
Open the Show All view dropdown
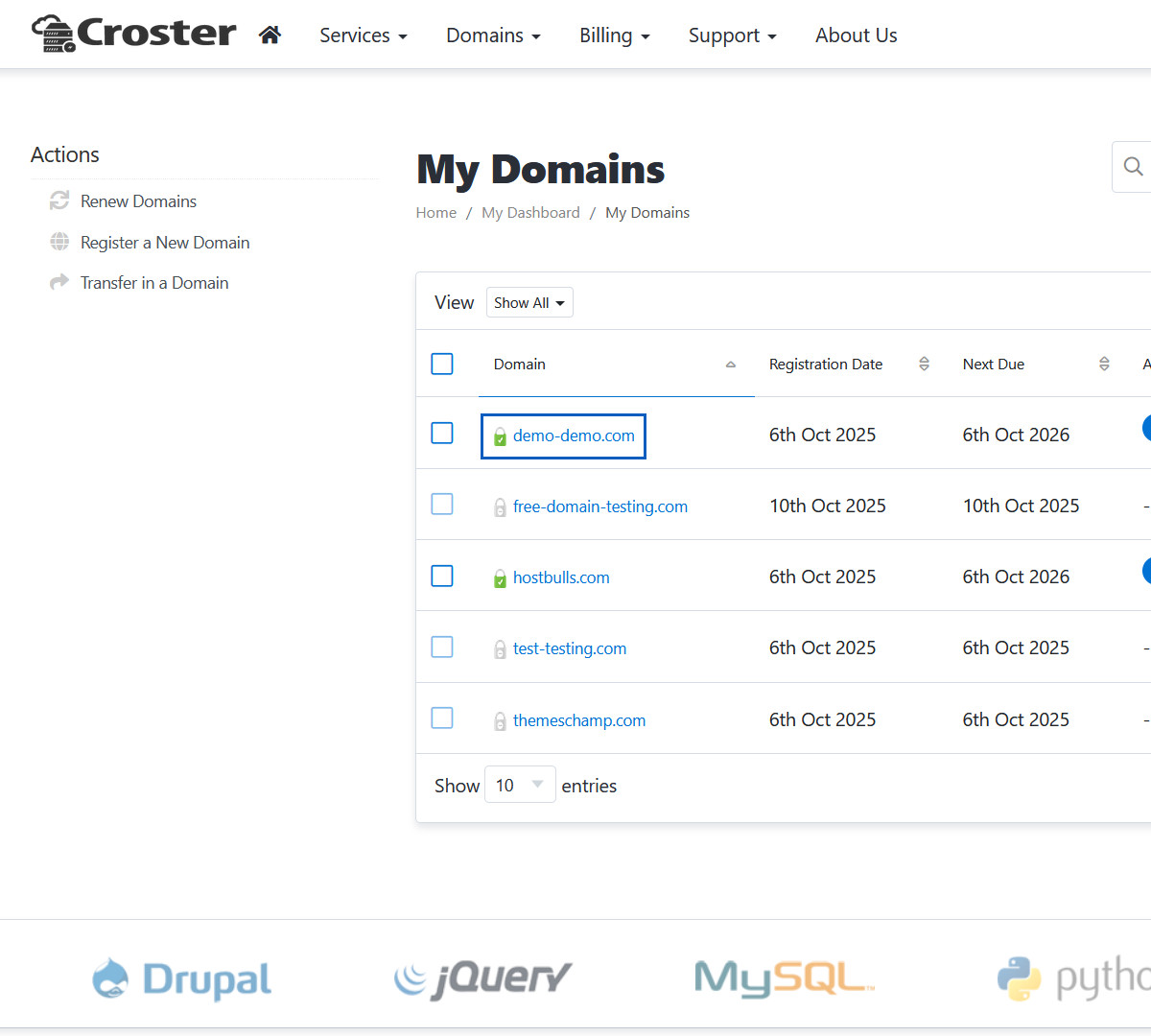(x=529, y=303)
